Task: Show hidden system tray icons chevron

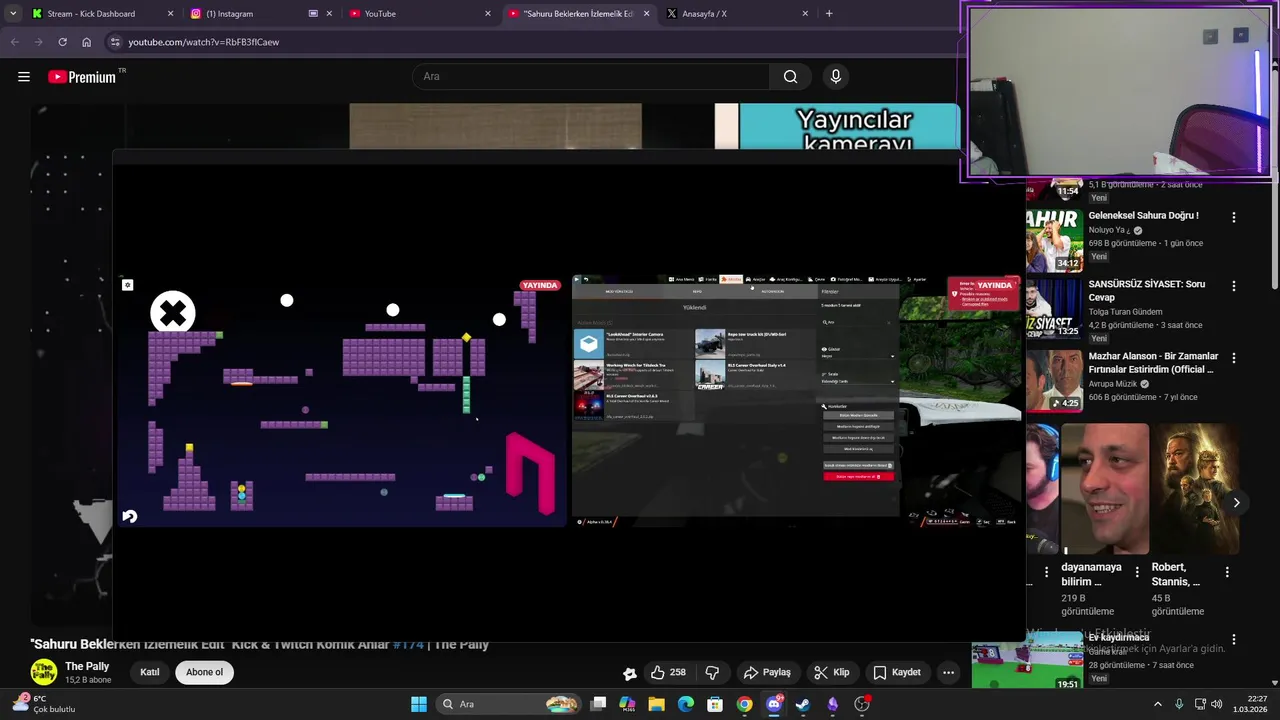Action: 1158,704
